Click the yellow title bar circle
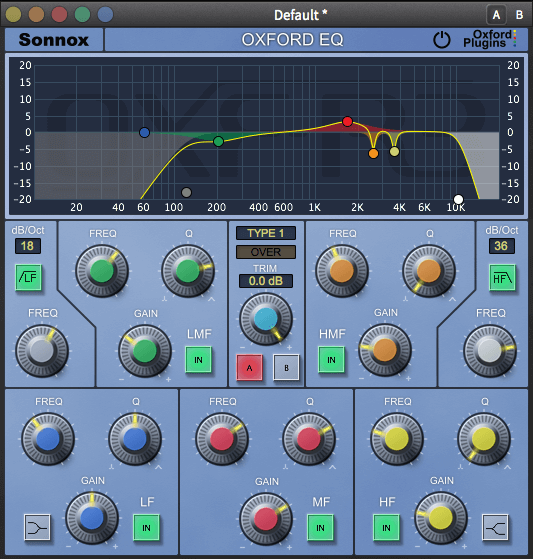This screenshot has width=533, height=559. 14,15
